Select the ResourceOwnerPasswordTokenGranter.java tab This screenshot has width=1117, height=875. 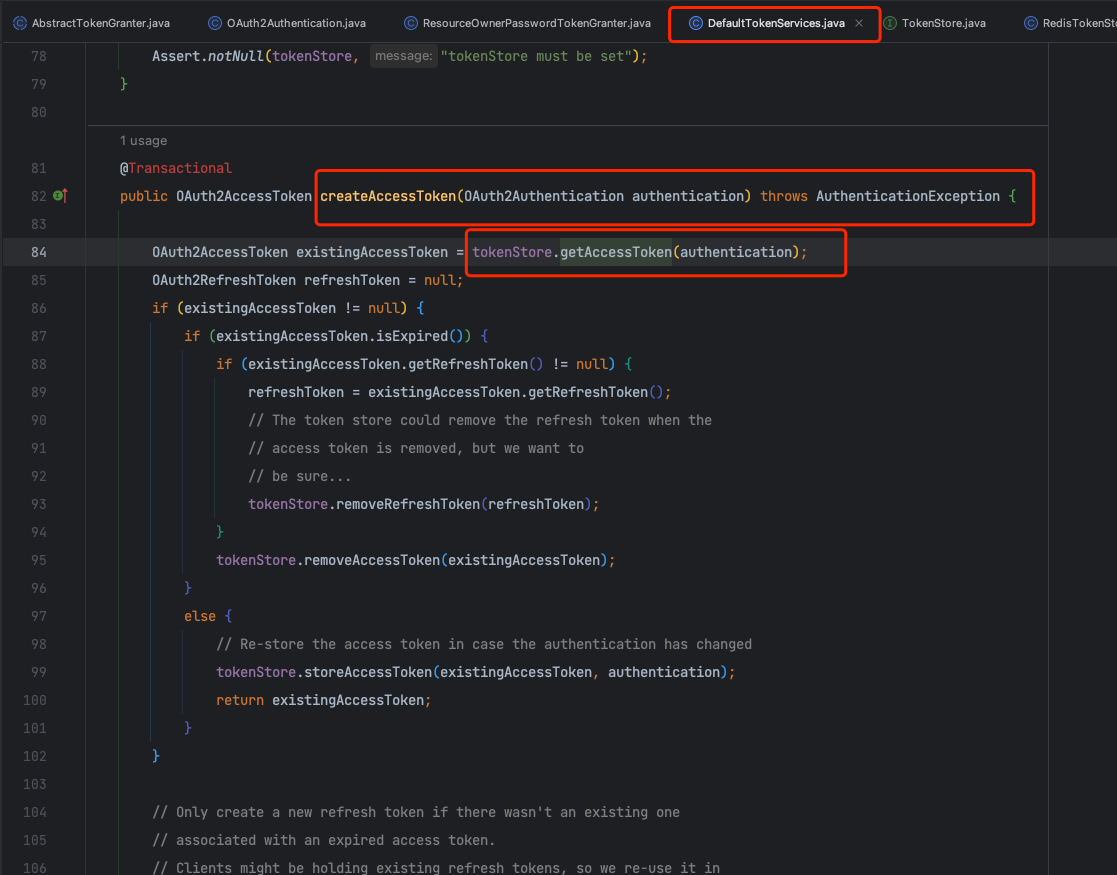coord(536,23)
